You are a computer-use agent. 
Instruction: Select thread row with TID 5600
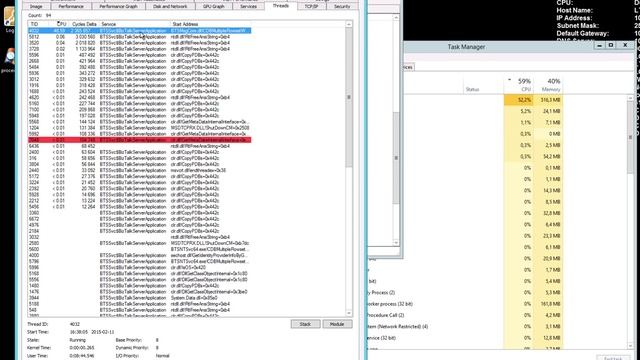(x=139, y=249)
